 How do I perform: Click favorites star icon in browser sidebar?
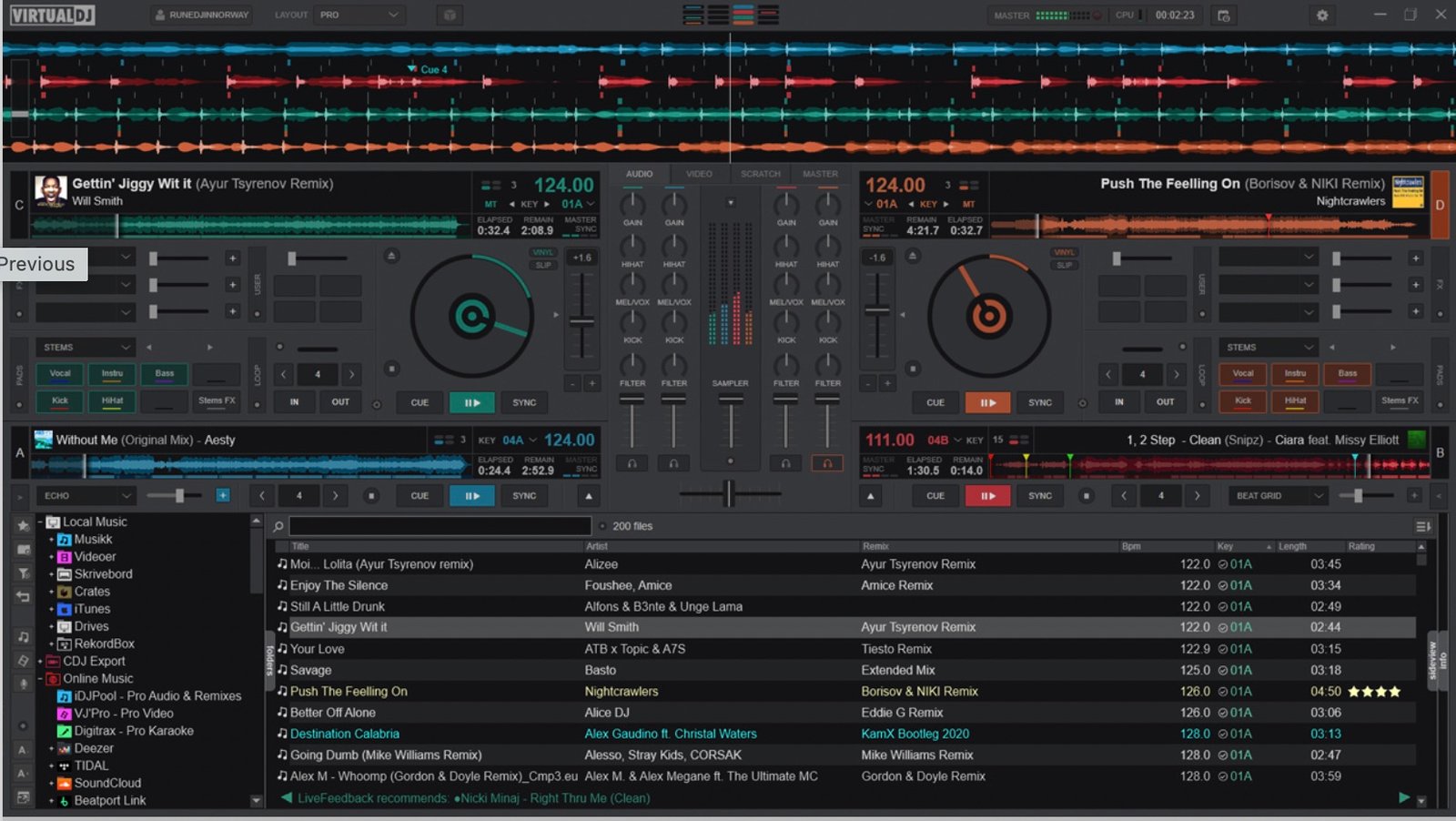pos(24,525)
